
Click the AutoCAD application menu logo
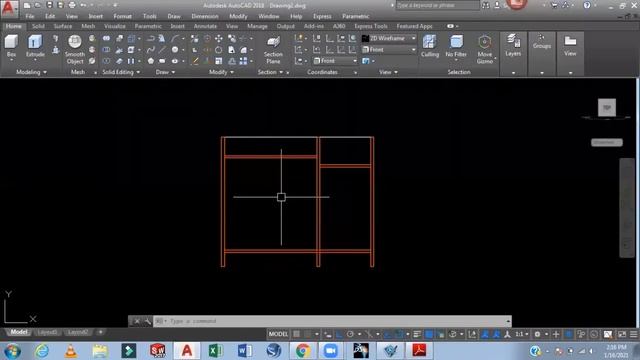[x=9, y=8]
